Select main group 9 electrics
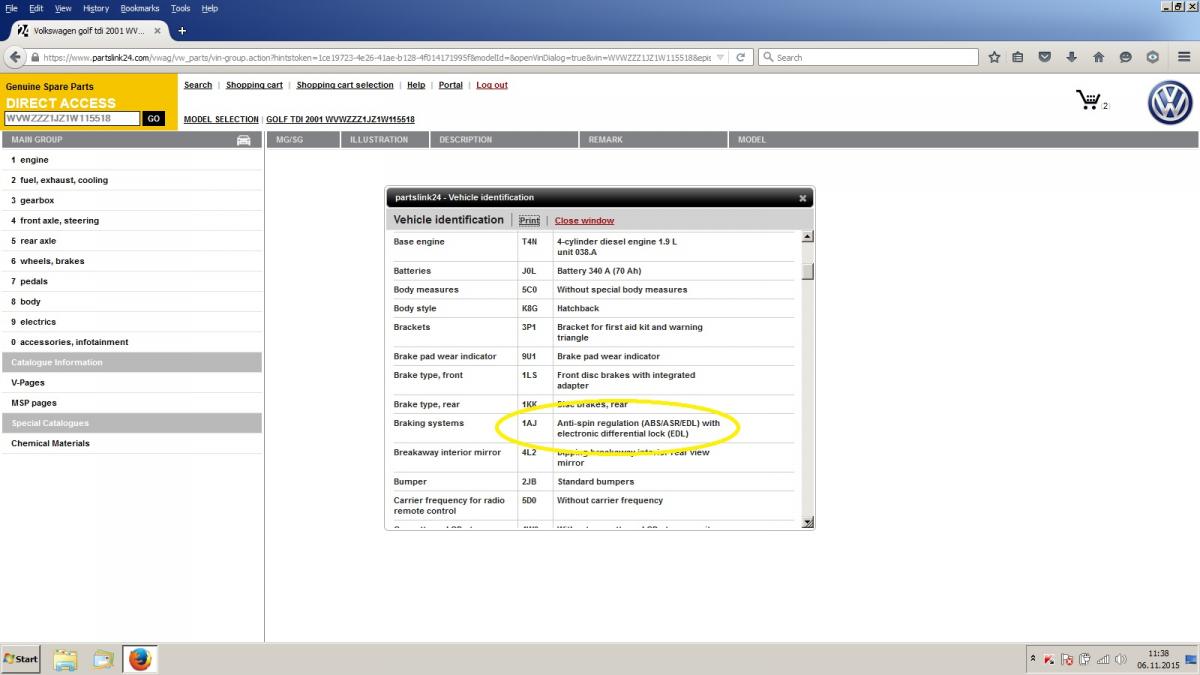 coord(132,322)
